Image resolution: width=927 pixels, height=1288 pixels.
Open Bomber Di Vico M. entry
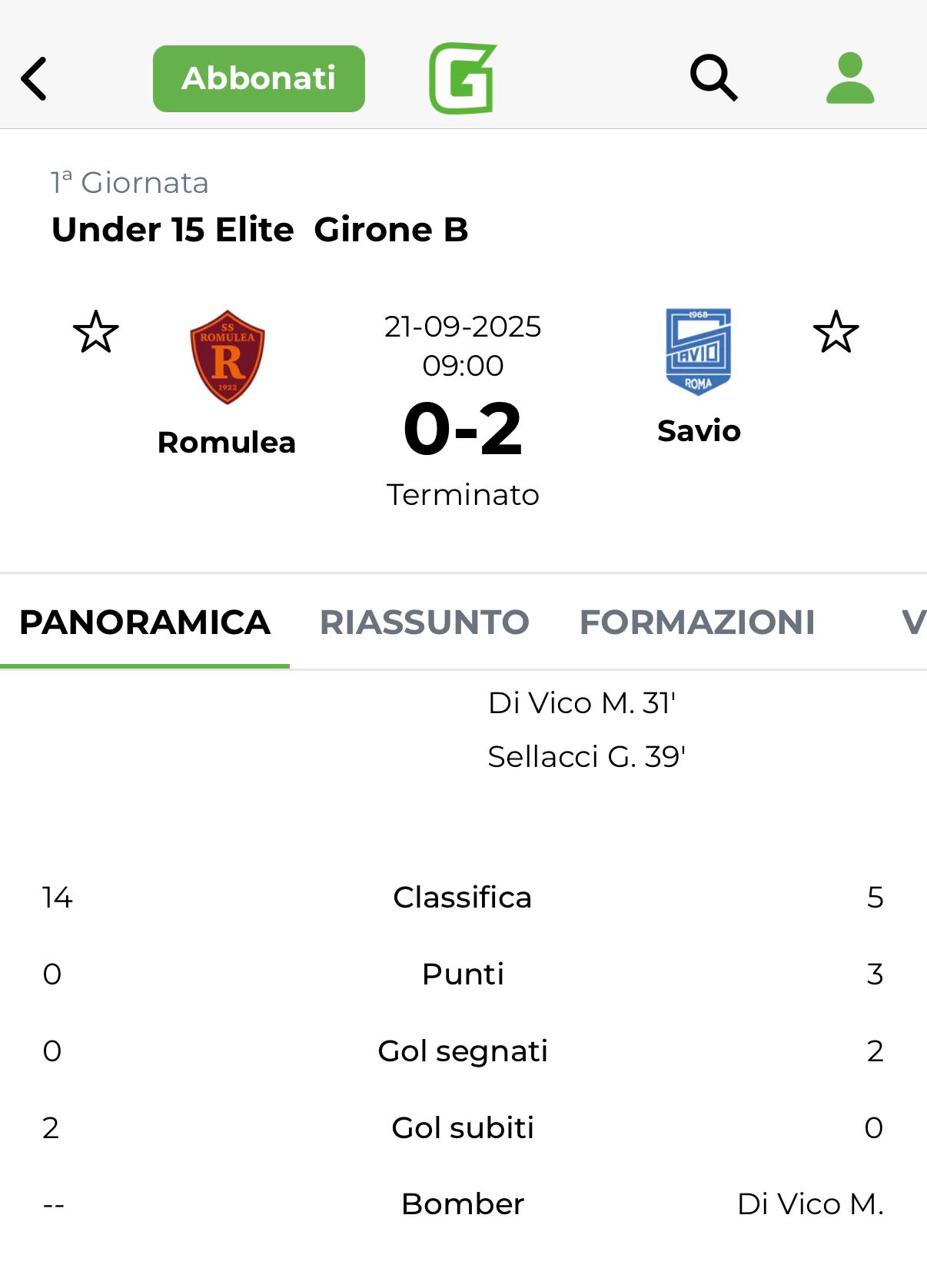point(810,1203)
